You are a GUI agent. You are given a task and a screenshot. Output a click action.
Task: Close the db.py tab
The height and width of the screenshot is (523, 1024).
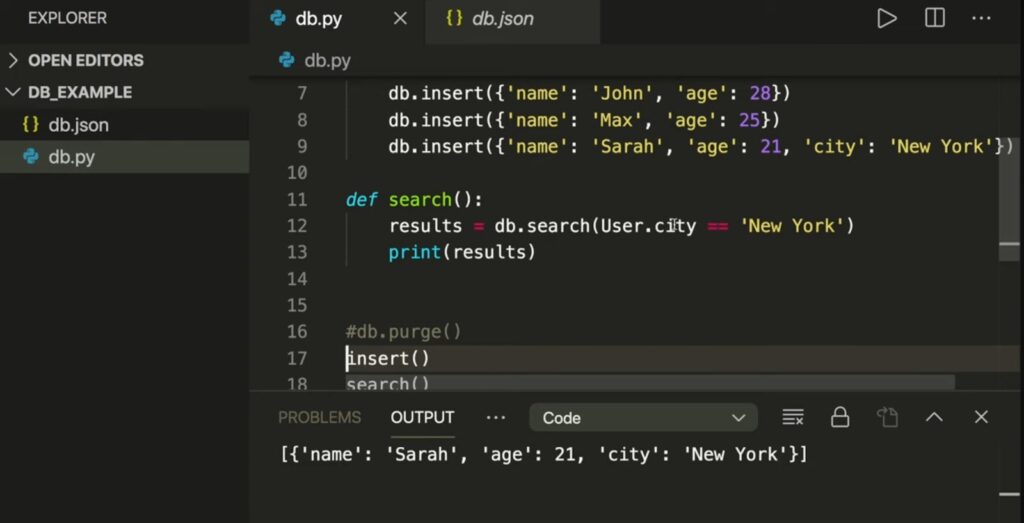400,19
